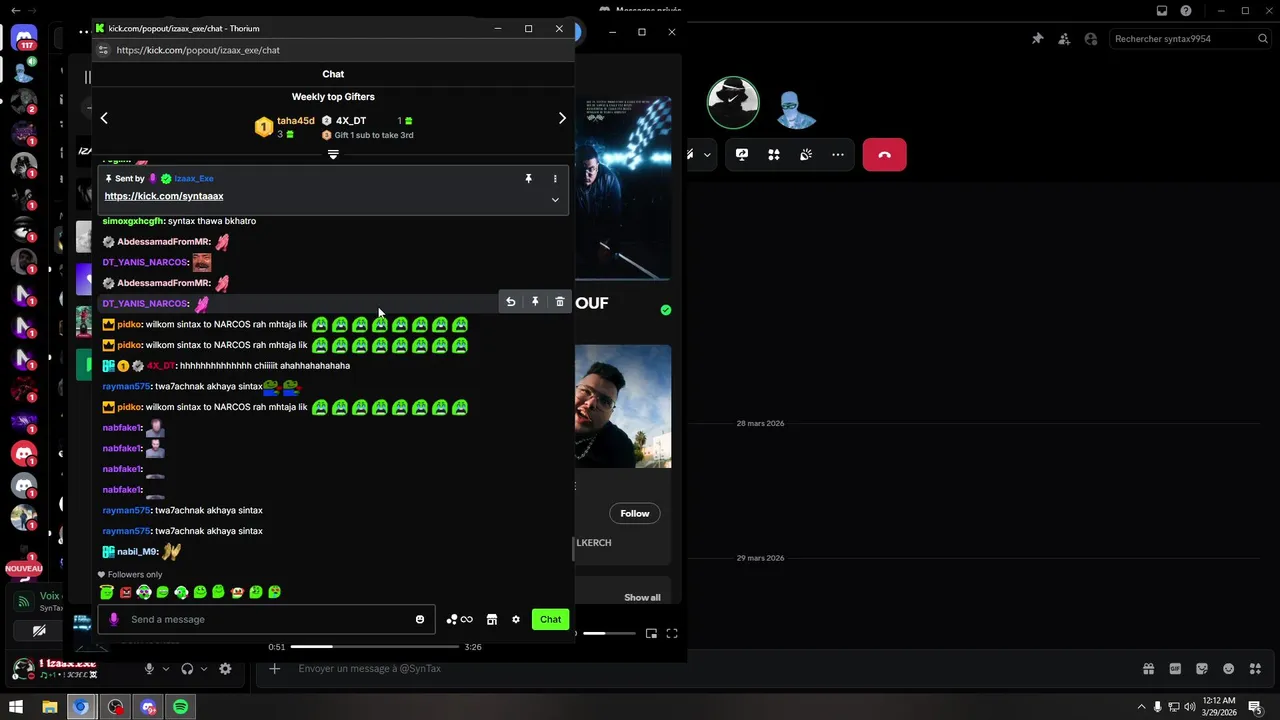
Task: Open pinned messages in Discord header
Action: click(1038, 39)
